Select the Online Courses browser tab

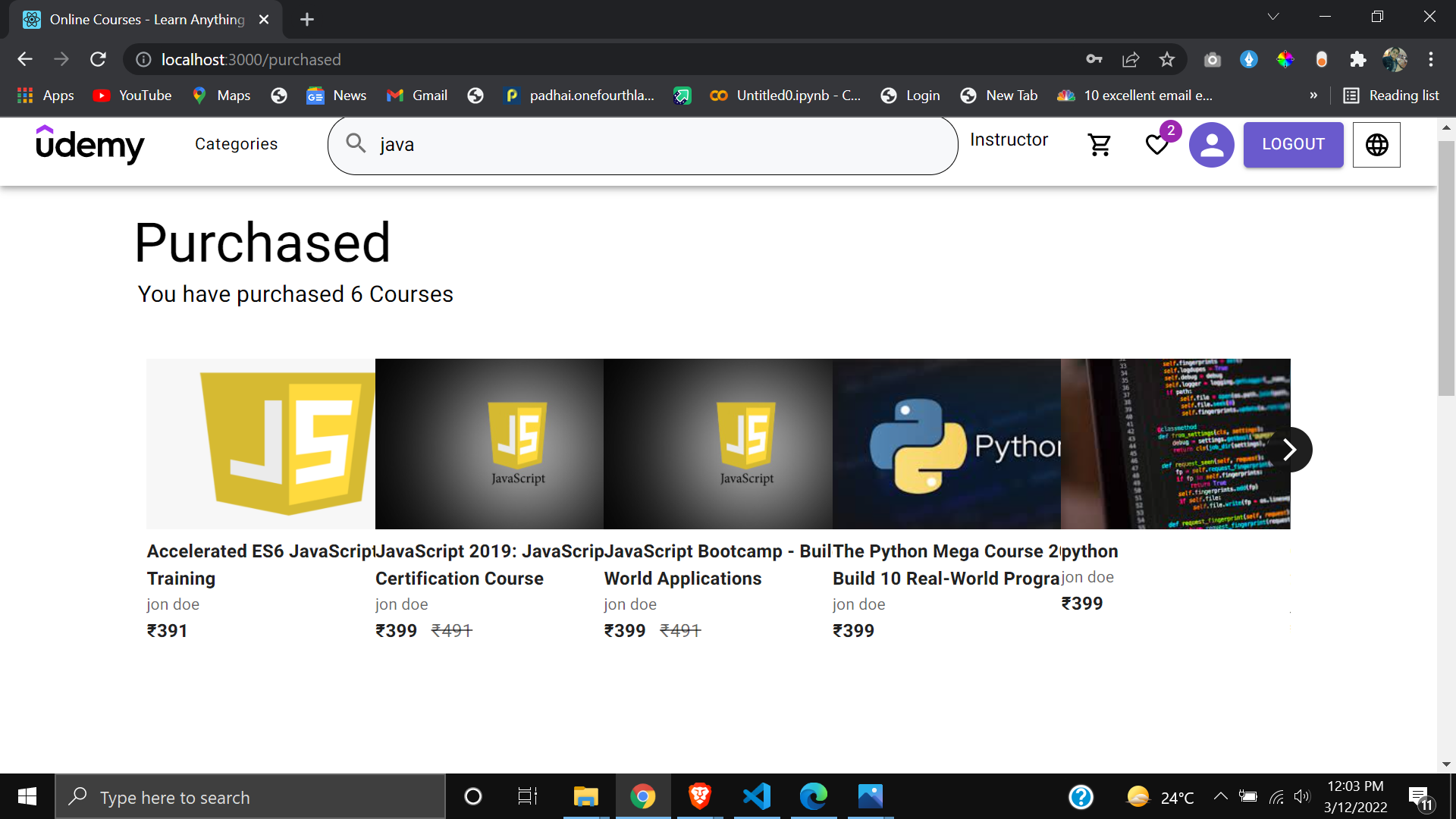tap(146, 20)
